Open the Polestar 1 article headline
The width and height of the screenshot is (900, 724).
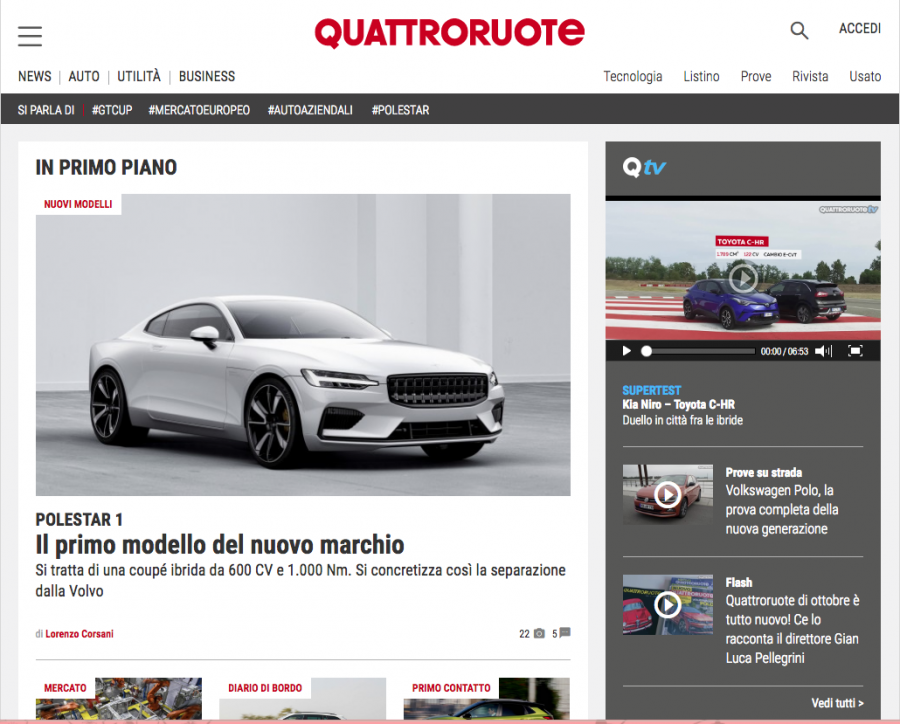(220, 545)
